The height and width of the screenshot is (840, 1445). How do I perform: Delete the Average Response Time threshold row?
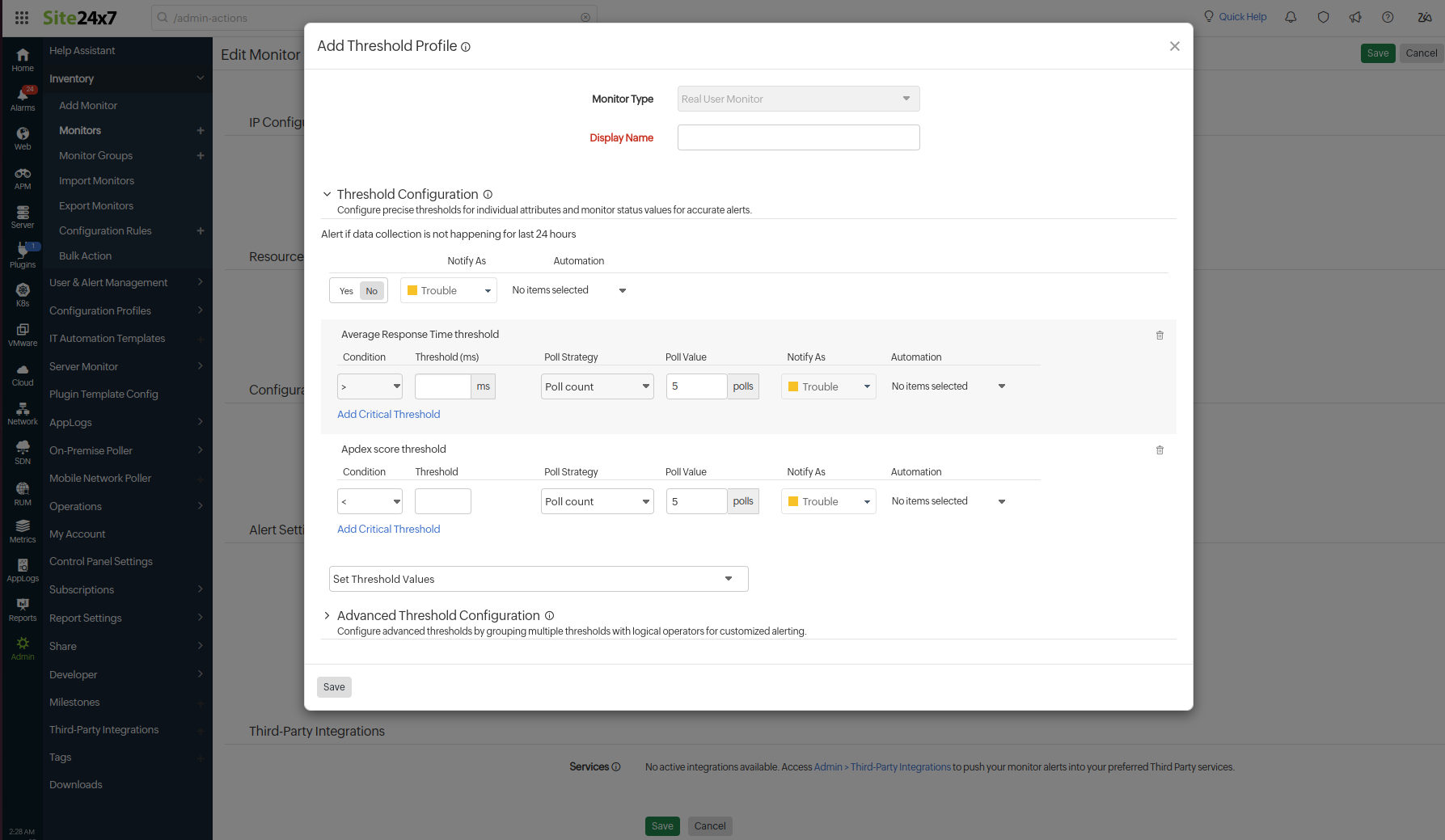(1160, 335)
